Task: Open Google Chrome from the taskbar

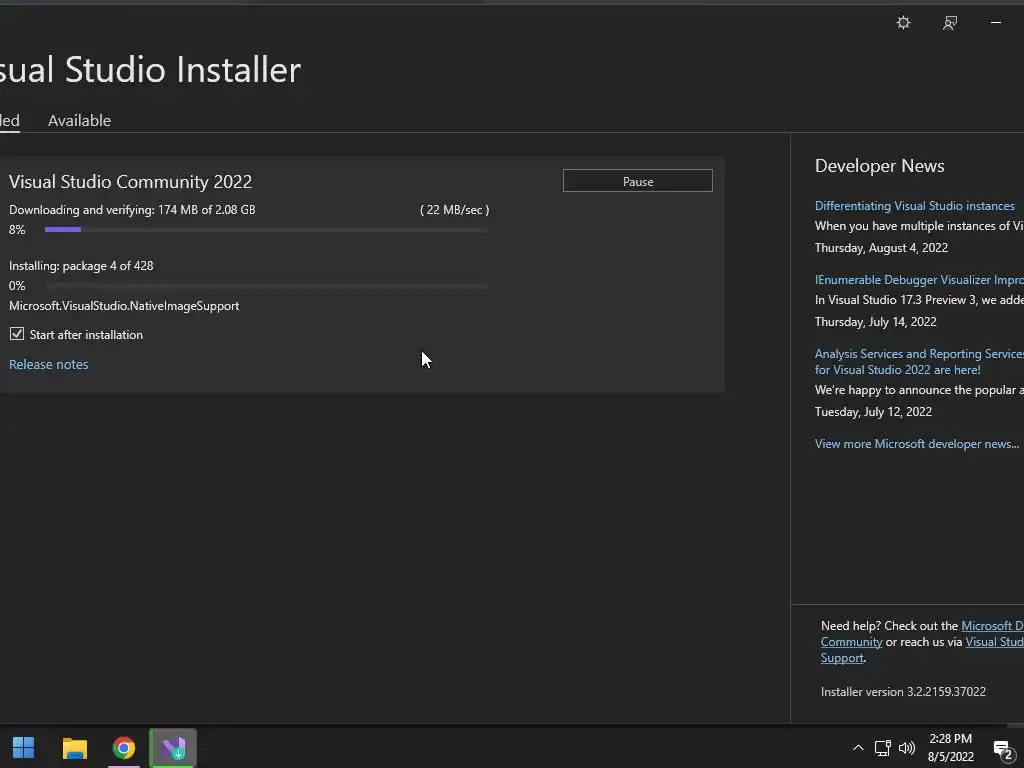Action: (x=123, y=748)
